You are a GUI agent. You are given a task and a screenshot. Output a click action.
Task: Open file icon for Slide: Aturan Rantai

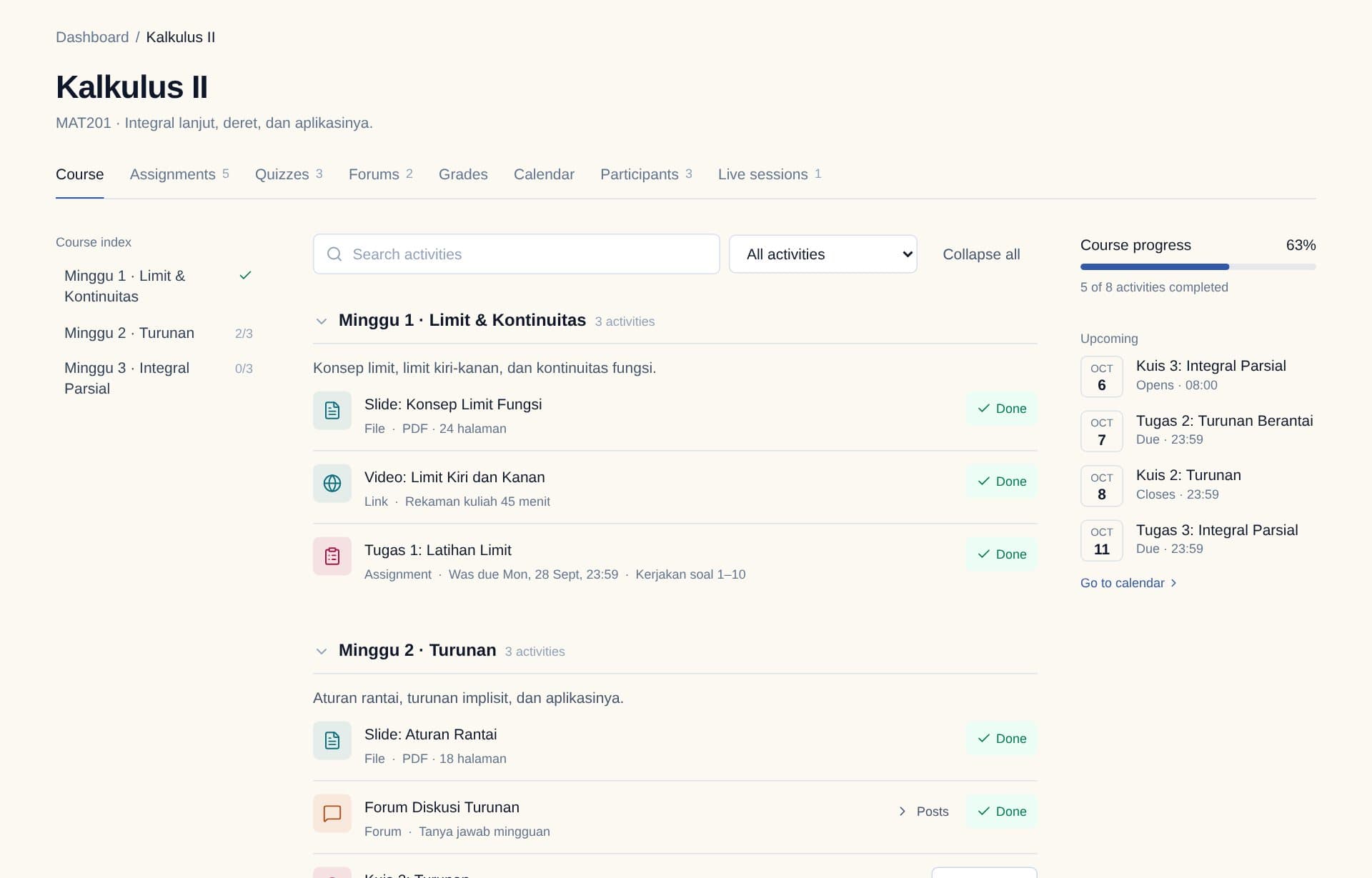click(332, 741)
